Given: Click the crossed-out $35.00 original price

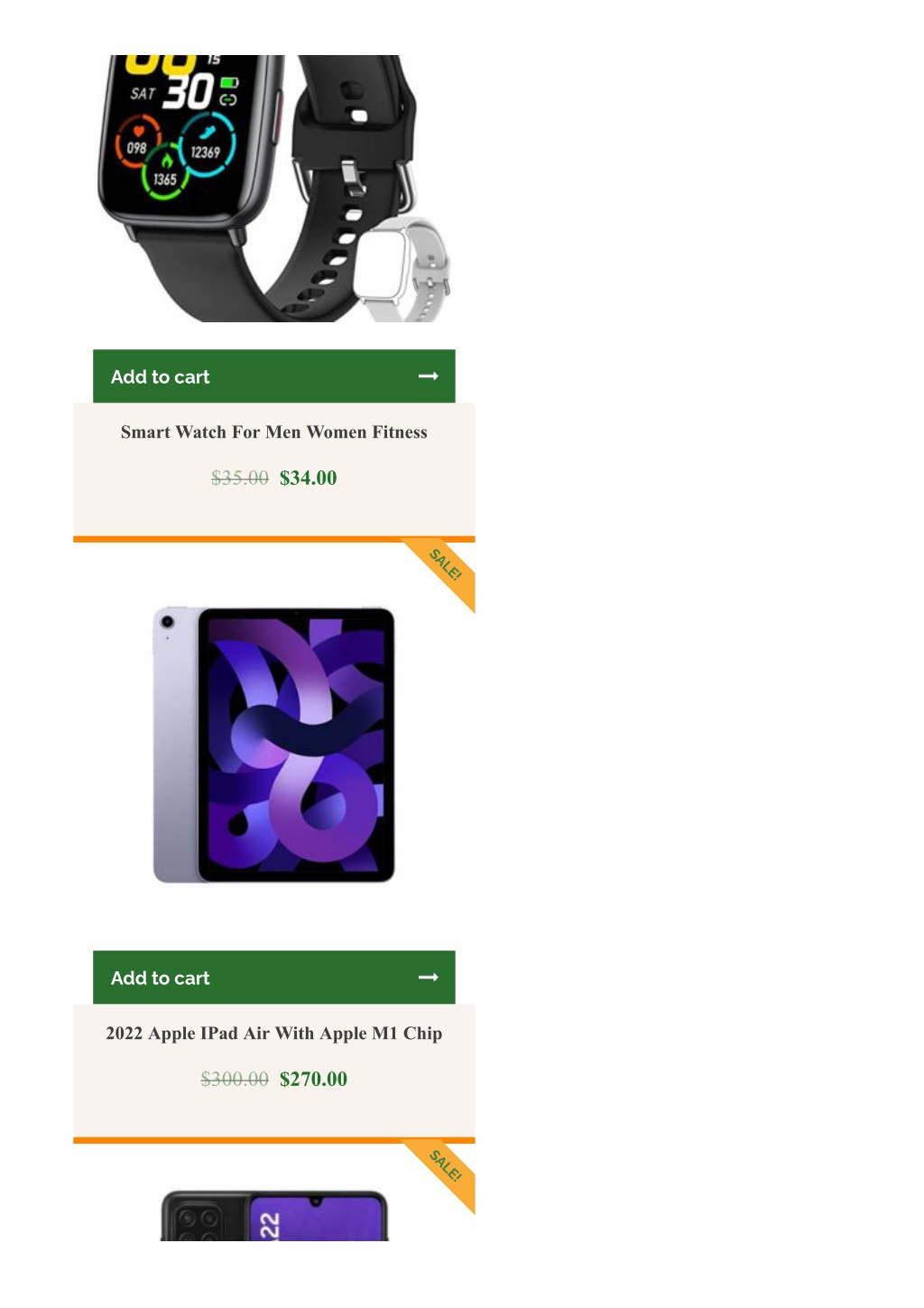Looking at the screenshot, I should pyautogui.click(x=240, y=478).
